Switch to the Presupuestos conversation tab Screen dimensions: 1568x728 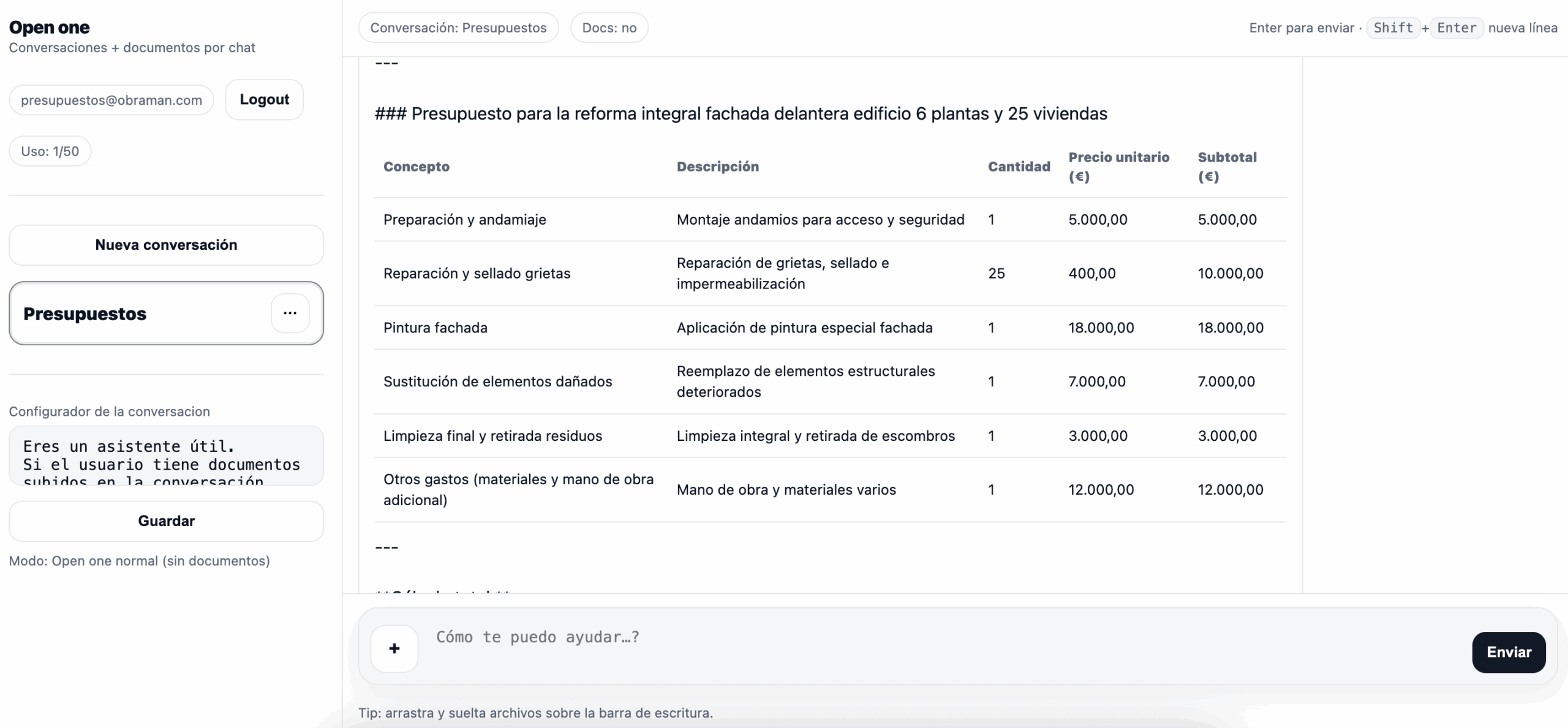click(x=123, y=313)
